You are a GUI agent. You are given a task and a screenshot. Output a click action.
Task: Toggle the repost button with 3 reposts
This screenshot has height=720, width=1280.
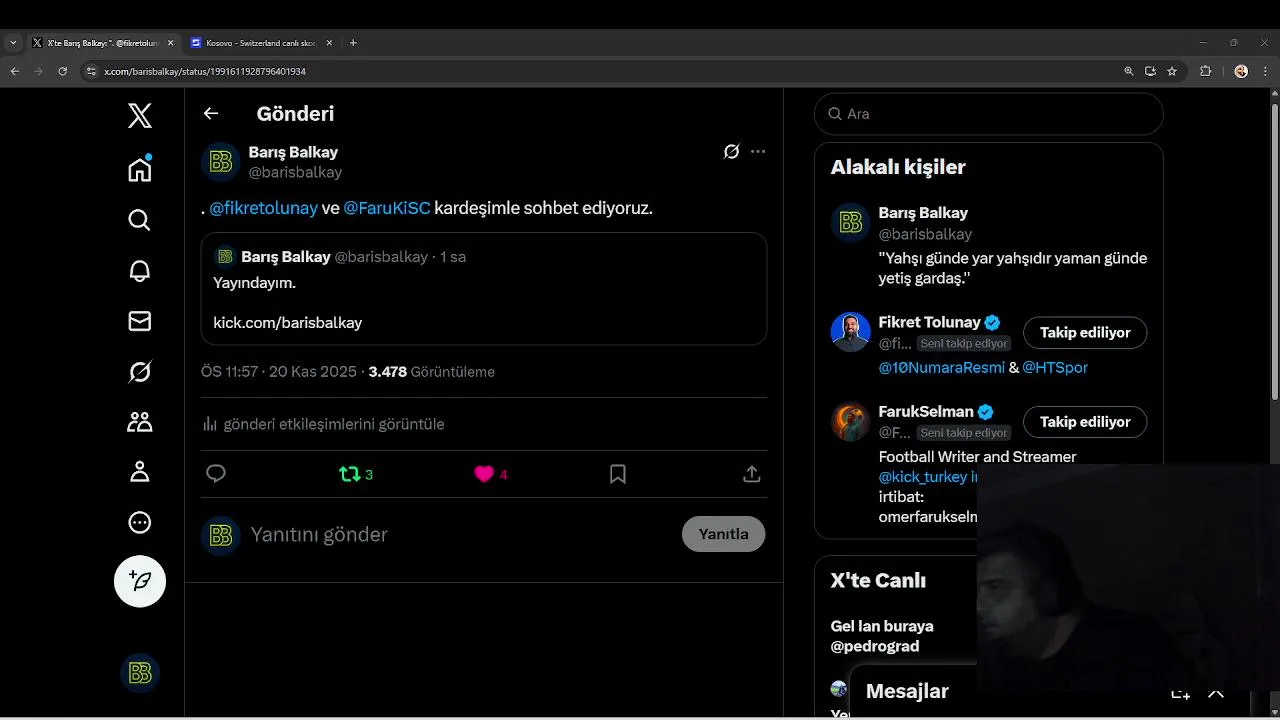(x=356, y=474)
